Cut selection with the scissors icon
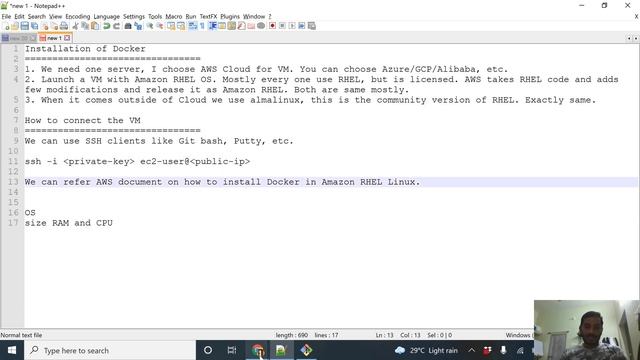Image resolution: width=640 pixels, height=360 pixels. (76, 26)
